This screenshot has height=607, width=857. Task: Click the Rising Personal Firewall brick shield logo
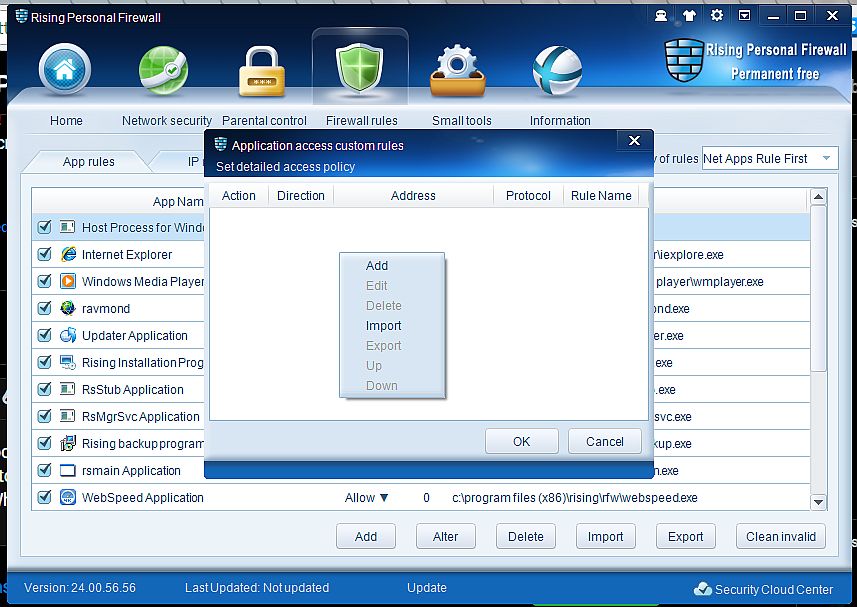point(683,60)
